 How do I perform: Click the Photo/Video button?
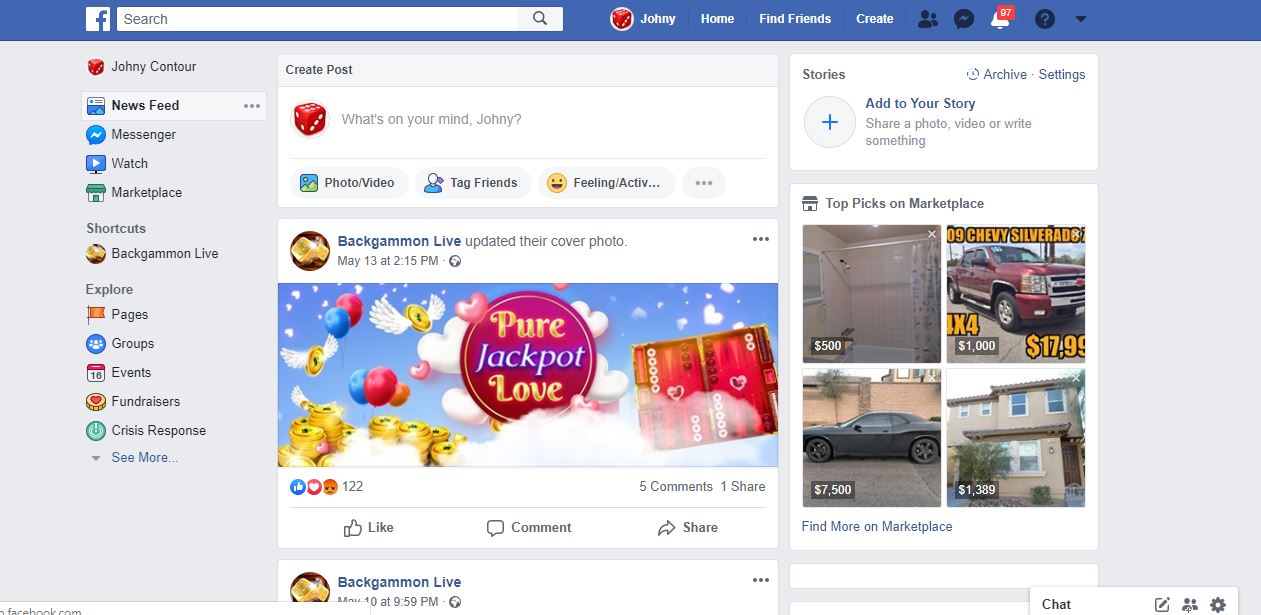(x=348, y=183)
